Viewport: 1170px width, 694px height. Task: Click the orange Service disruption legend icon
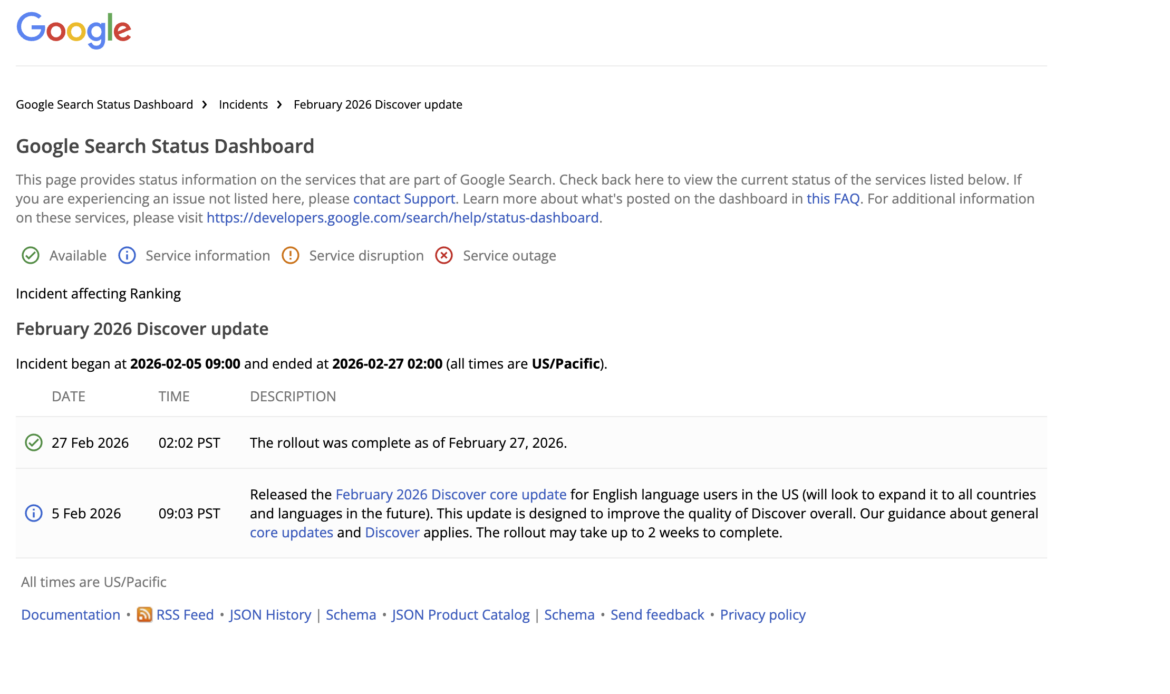pyautogui.click(x=290, y=256)
